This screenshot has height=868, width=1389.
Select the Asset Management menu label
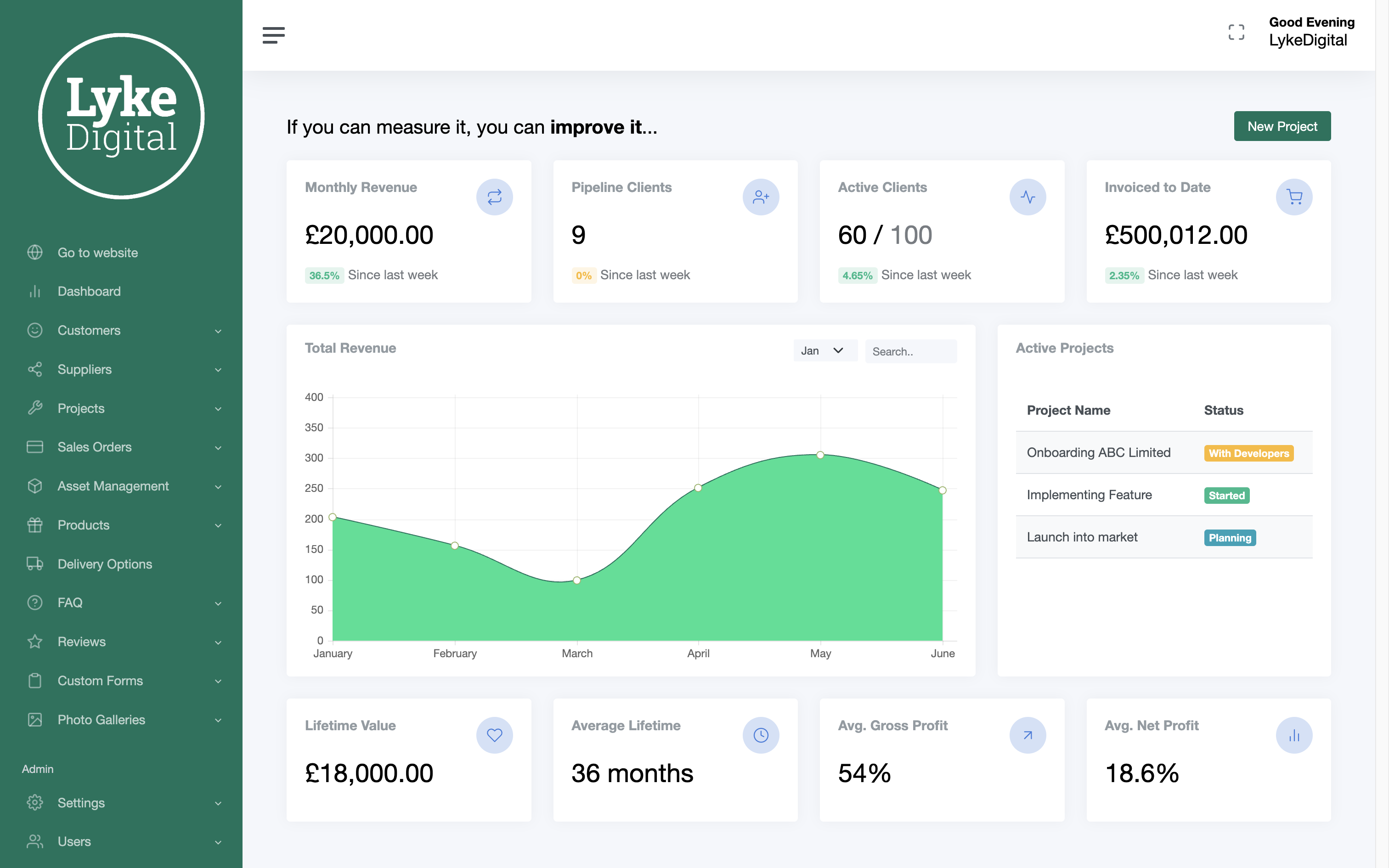point(113,486)
